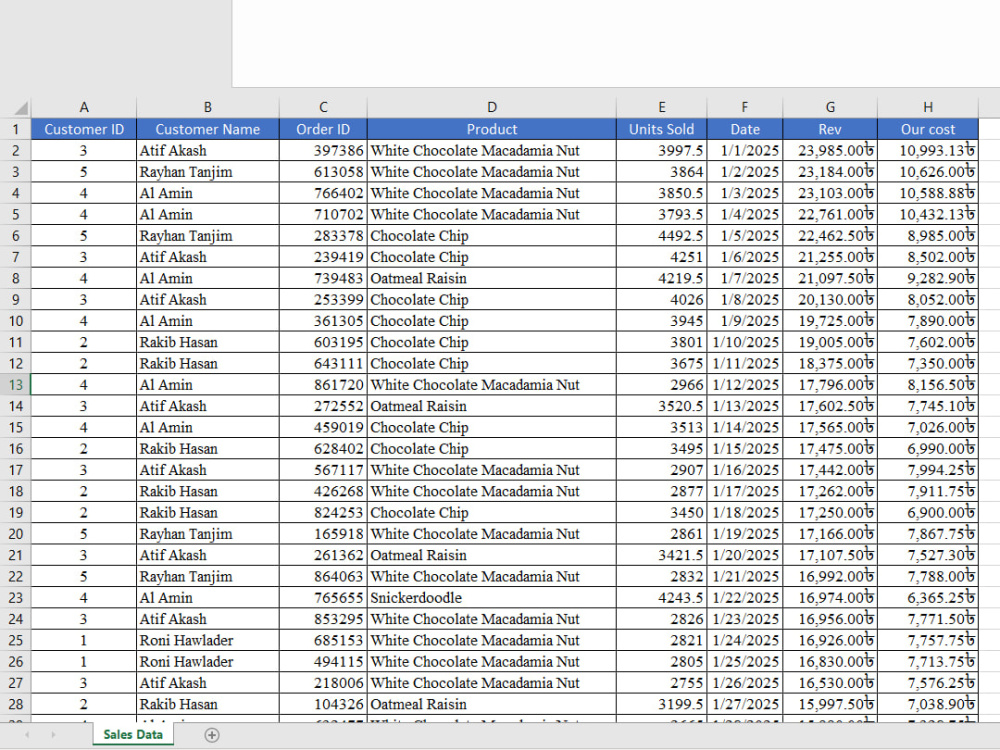
Task: Select Snickerdoodle product cell
Action: pos(492,598)
